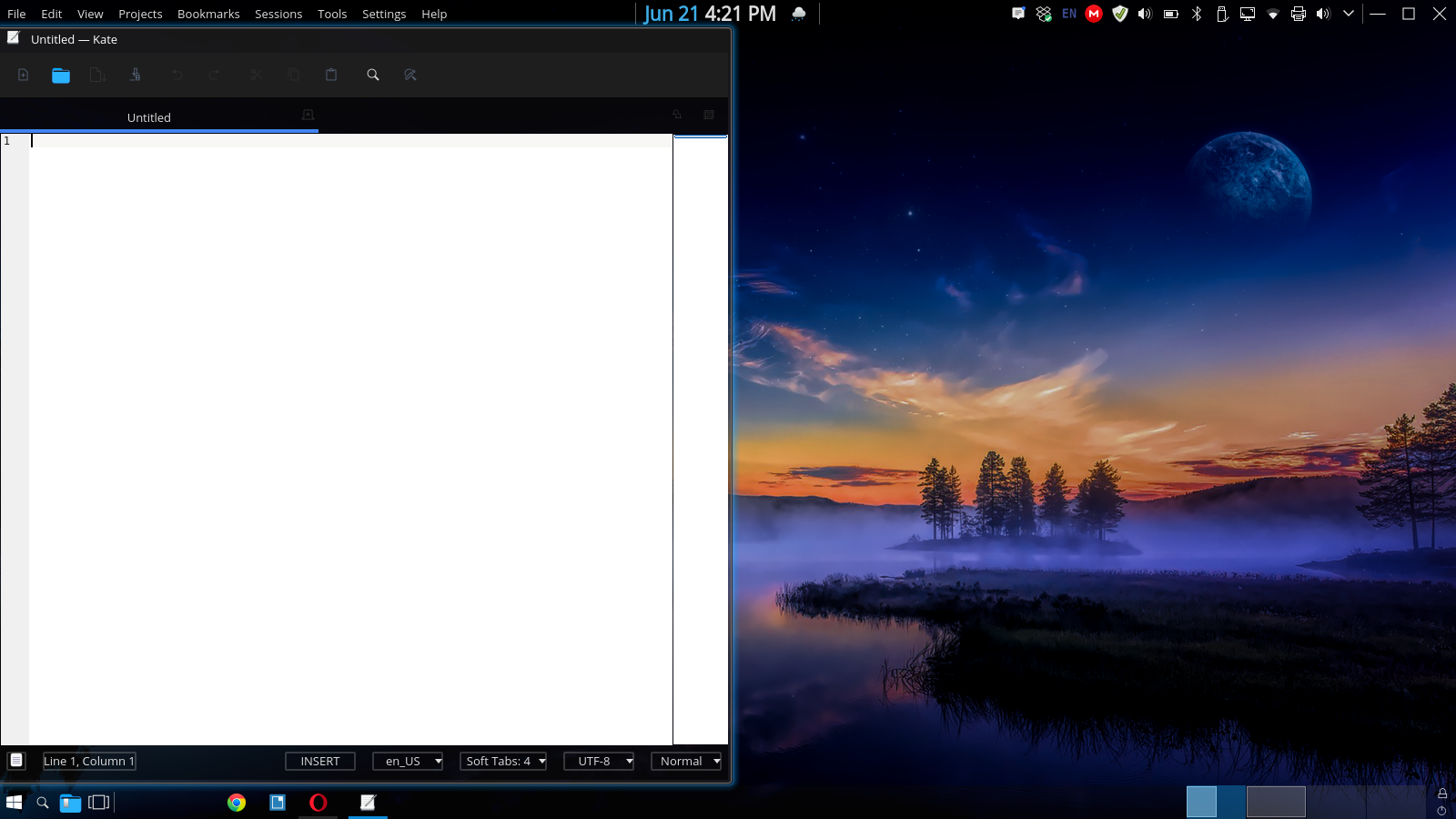Viewport: 1456px width, 819px height.
Task: Switch to the second virtual desktop pager
Action: [x=1276, y=802]
